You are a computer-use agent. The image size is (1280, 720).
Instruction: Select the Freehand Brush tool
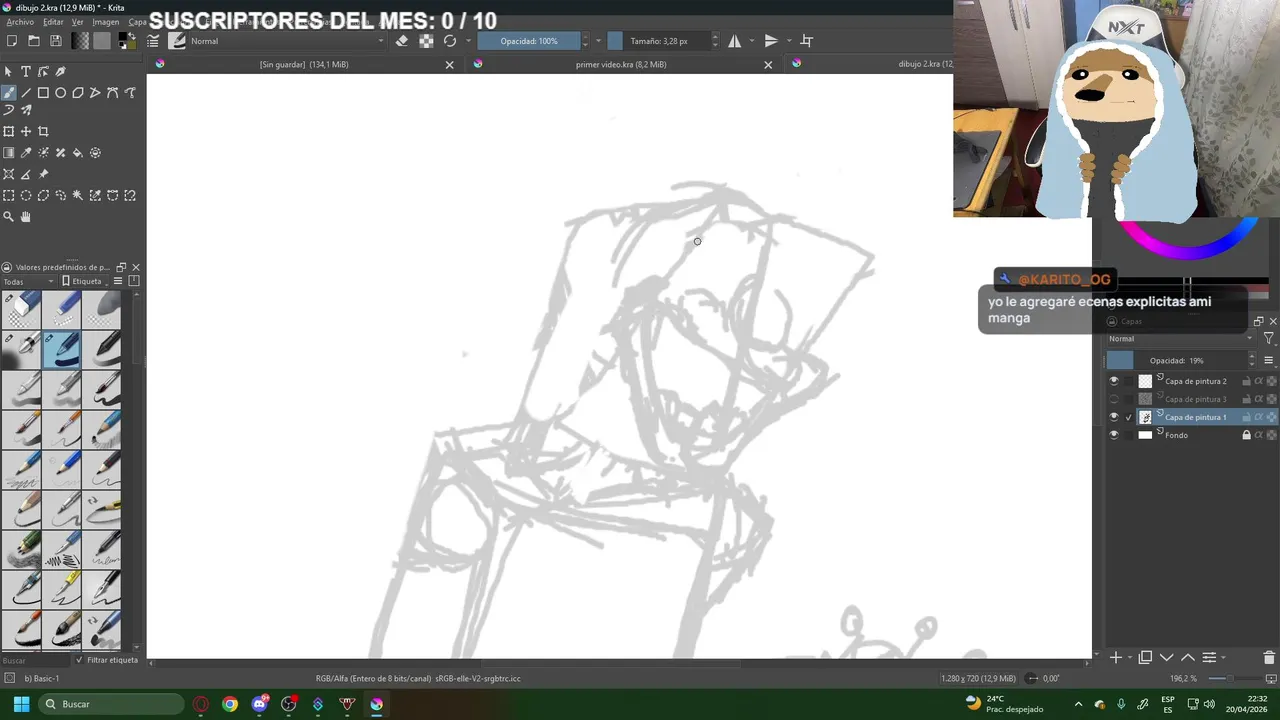point(9,93)
